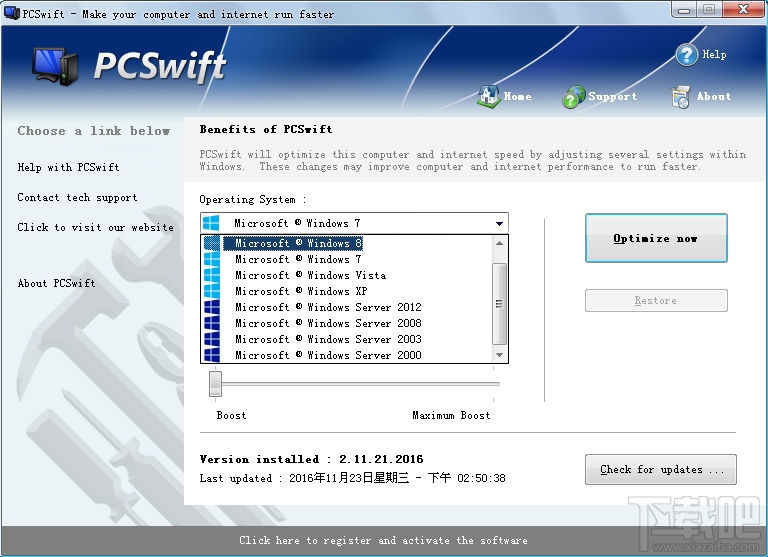
Task: Click the Help question mark icon
Action: [687, 55]
